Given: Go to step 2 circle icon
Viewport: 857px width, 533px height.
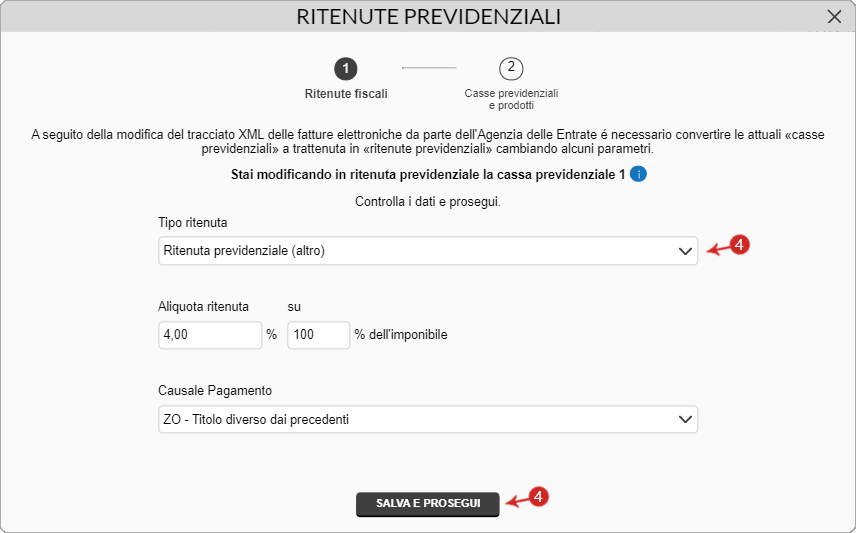Looking at the screenshot, I should coord(511,69).
